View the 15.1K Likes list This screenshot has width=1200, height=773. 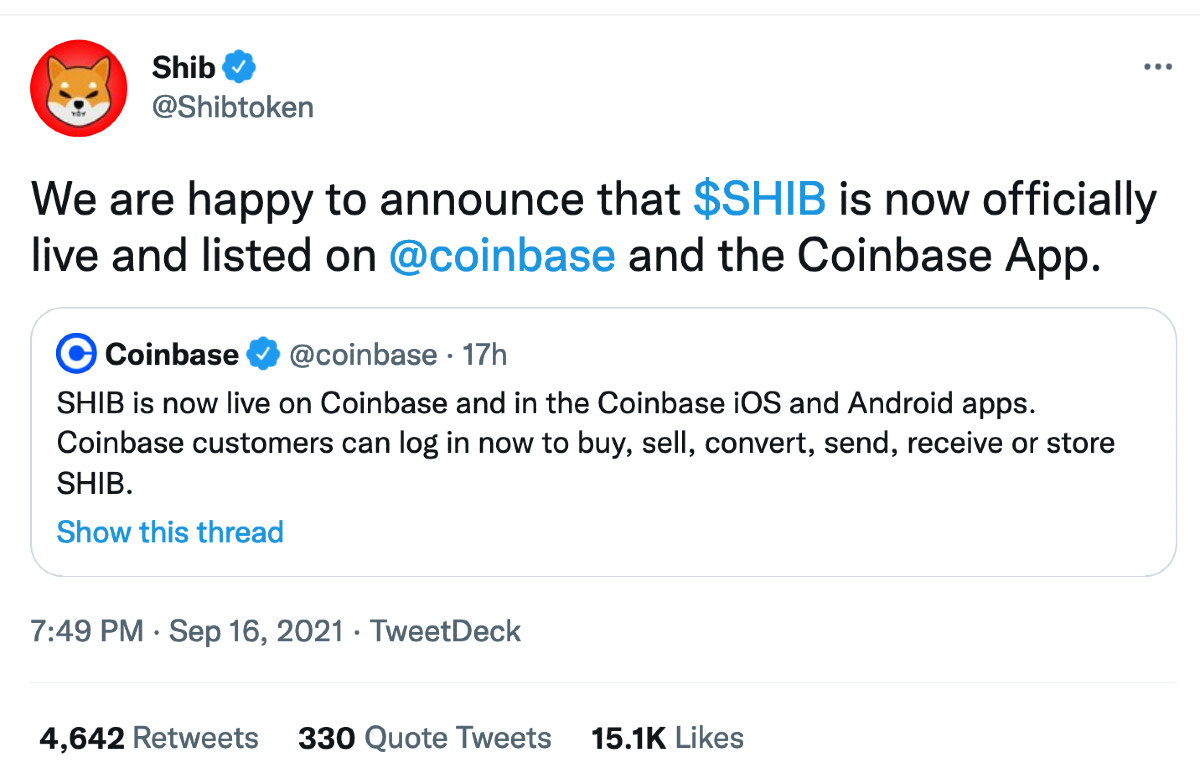667,738
